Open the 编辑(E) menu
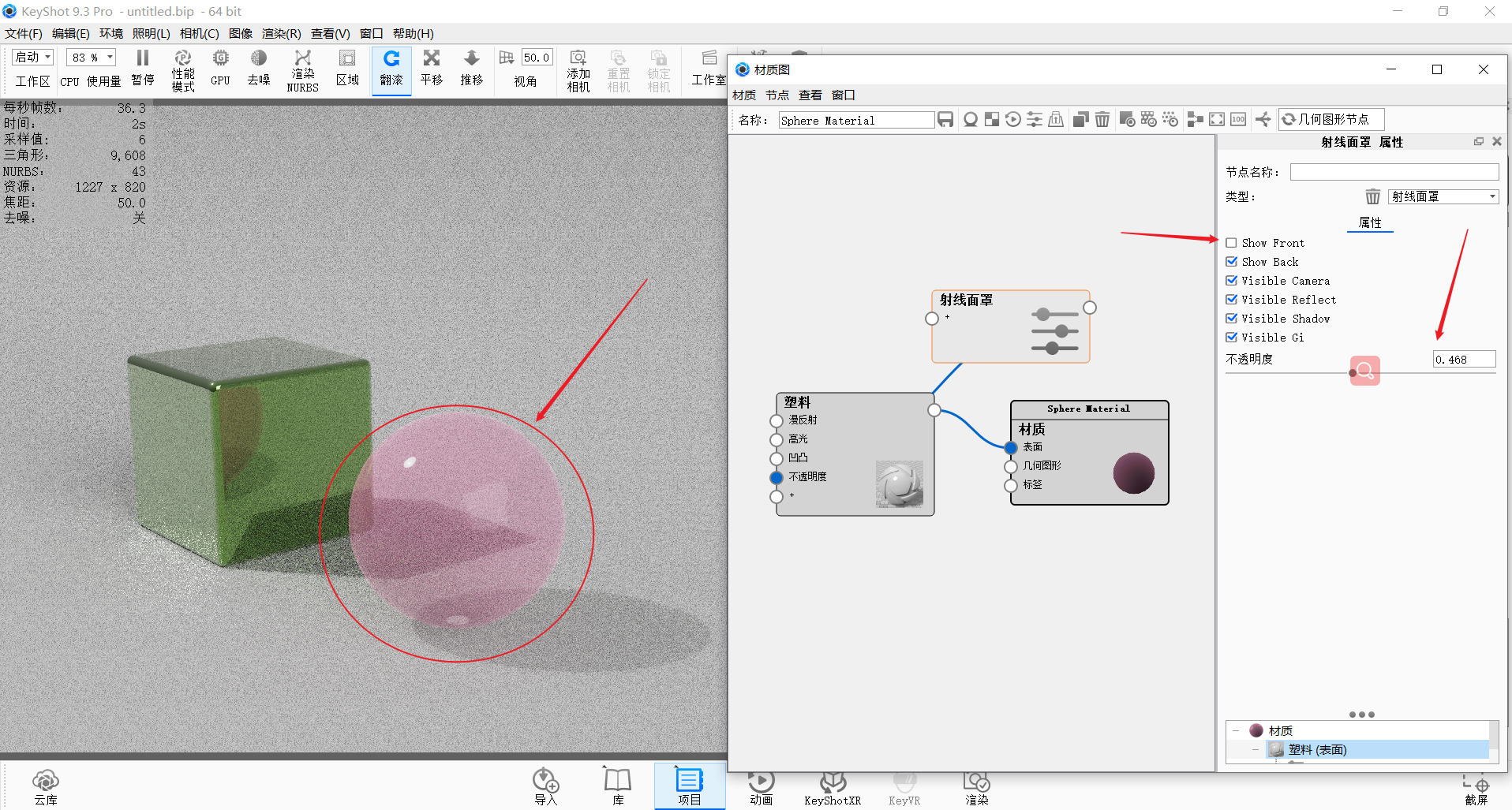1512x810 pixels. click(x=71, y=33)
